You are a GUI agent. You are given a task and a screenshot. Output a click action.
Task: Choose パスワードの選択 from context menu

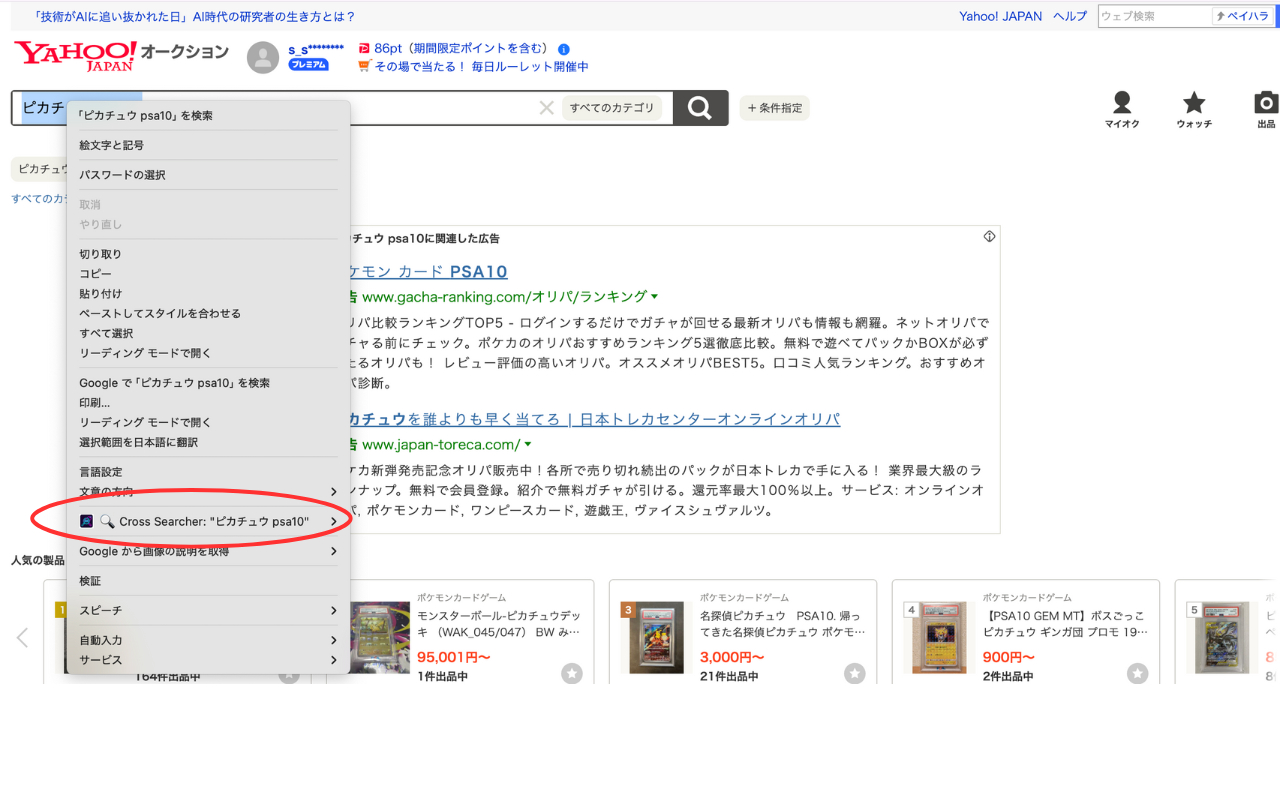pos(208,175)
